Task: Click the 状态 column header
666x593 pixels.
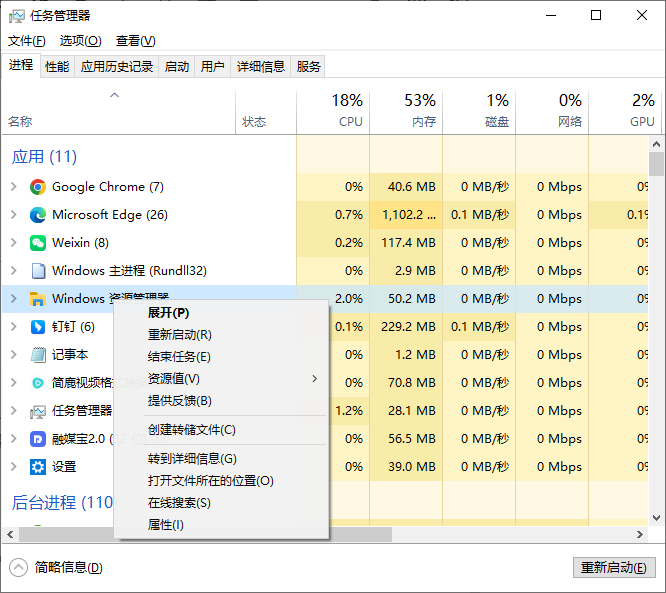Action: 266,113
